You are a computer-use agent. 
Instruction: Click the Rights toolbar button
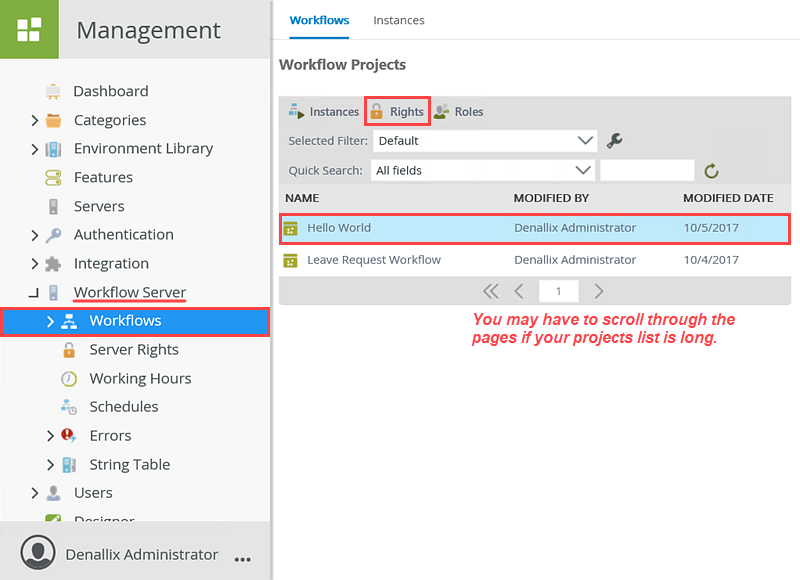397,111
